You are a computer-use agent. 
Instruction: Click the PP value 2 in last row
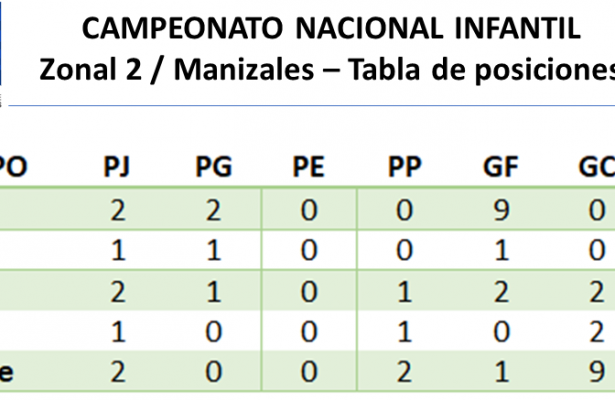pyautogui.click(x=405, y=372)
